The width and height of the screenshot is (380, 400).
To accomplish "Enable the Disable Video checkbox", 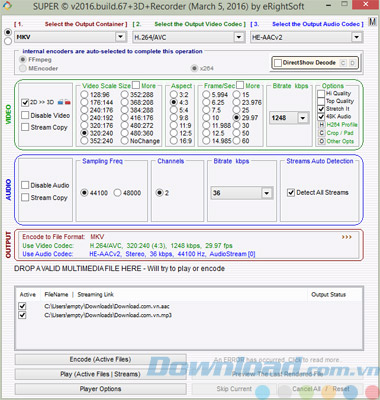I will (25, 115).
